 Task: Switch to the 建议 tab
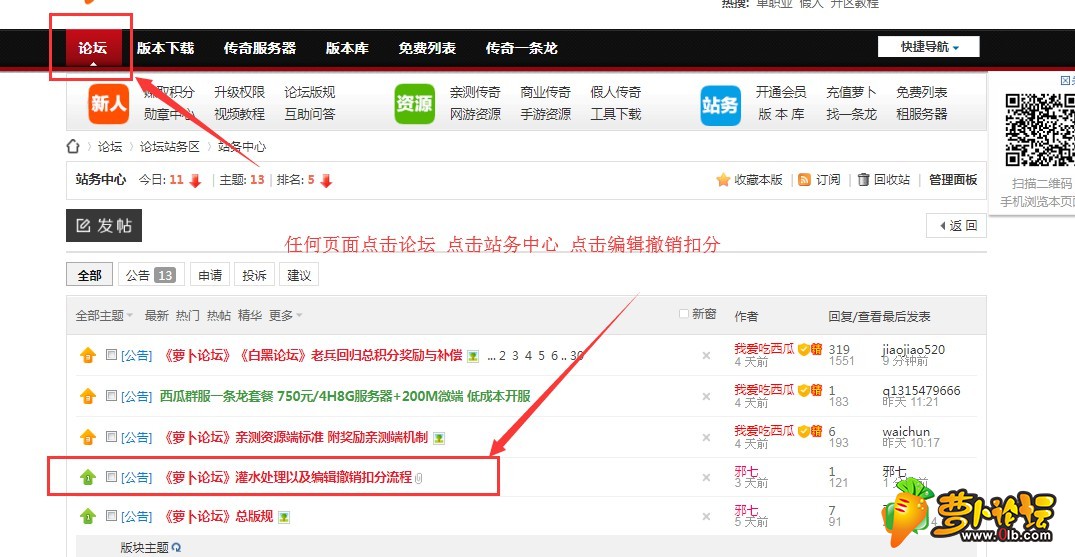pyautogui.click(x=299, y=275)
